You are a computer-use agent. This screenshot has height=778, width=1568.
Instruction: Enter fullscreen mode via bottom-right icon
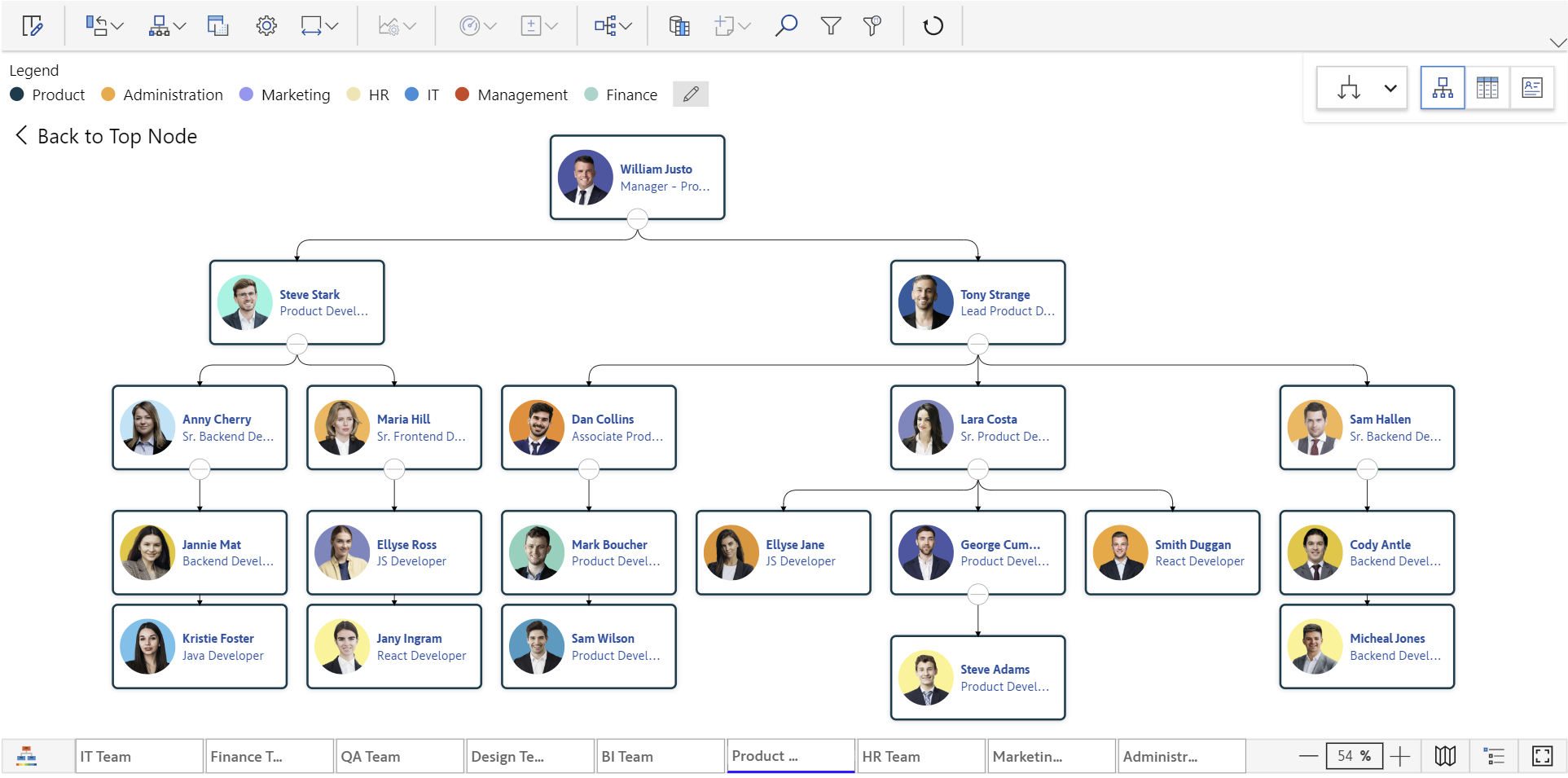(x=1542, y=756)
